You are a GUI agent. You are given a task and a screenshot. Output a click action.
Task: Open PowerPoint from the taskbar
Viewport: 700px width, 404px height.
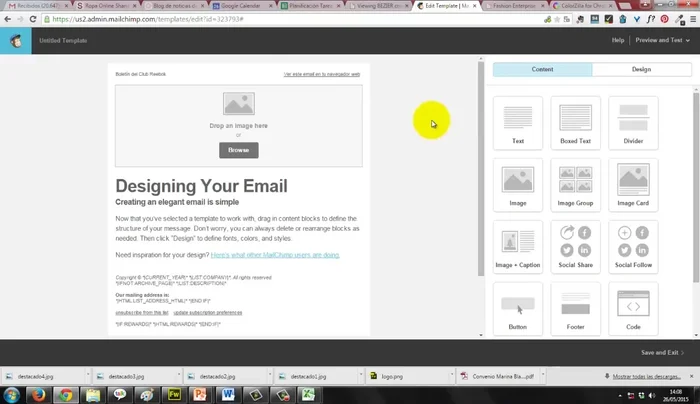pos(200,395)
